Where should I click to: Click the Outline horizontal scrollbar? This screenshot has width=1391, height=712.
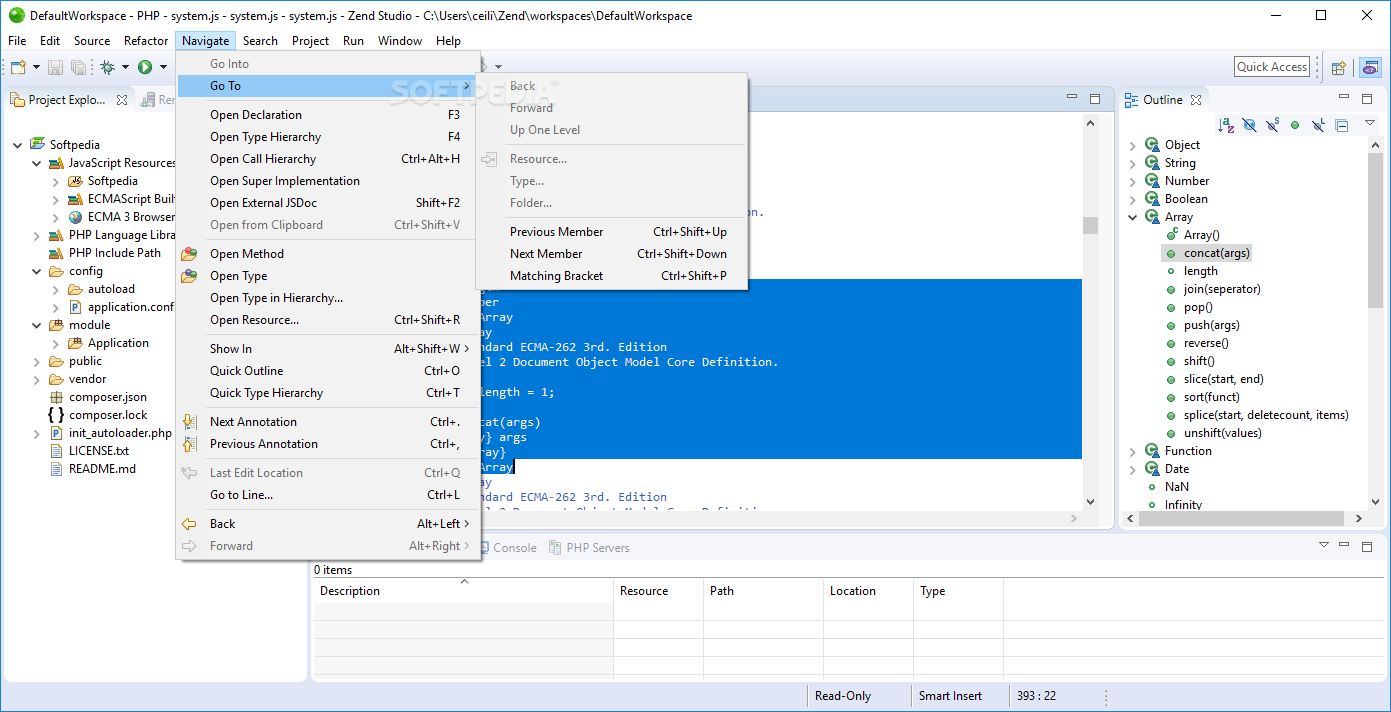[1239, 518]
